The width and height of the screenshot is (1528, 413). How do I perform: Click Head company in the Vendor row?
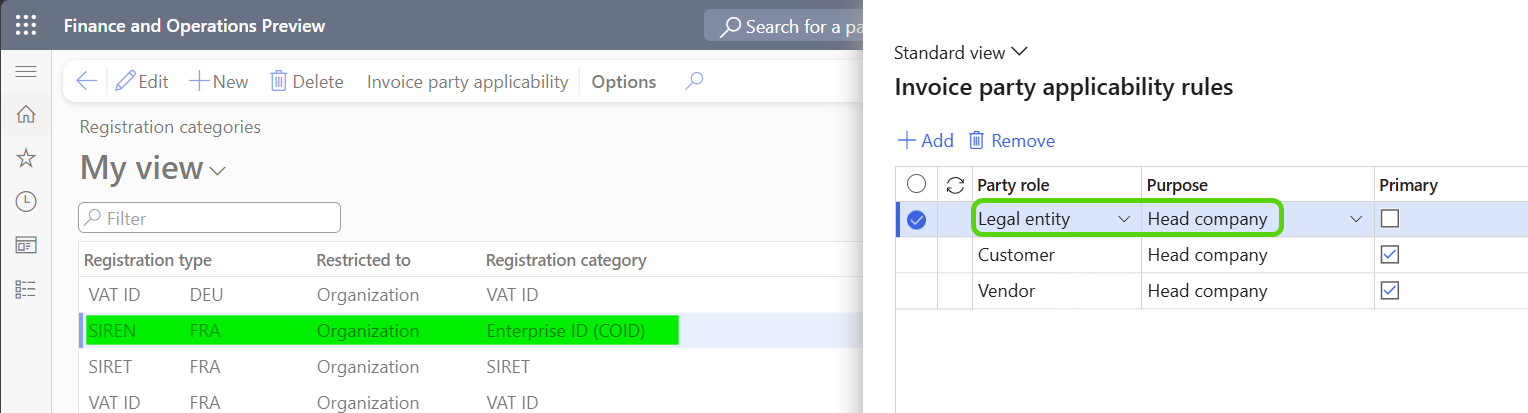coord(1207,291)
